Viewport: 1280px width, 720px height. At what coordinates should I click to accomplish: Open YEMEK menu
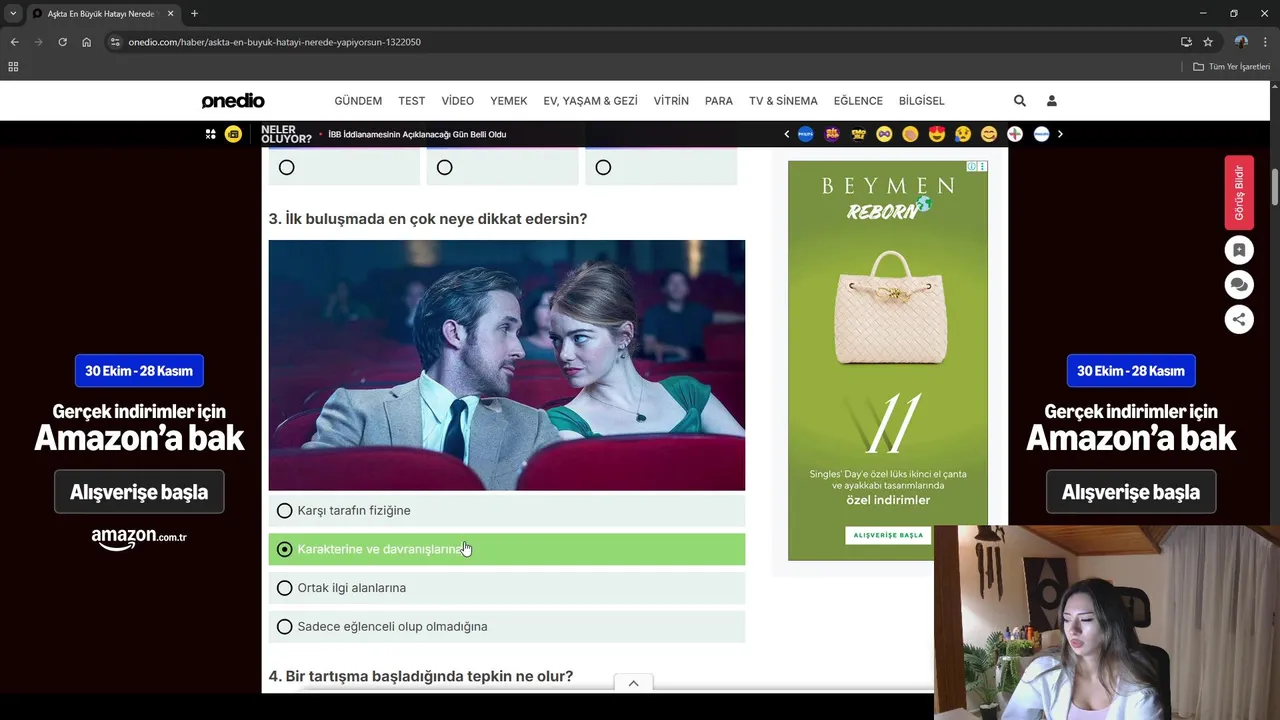pos(509,101)
